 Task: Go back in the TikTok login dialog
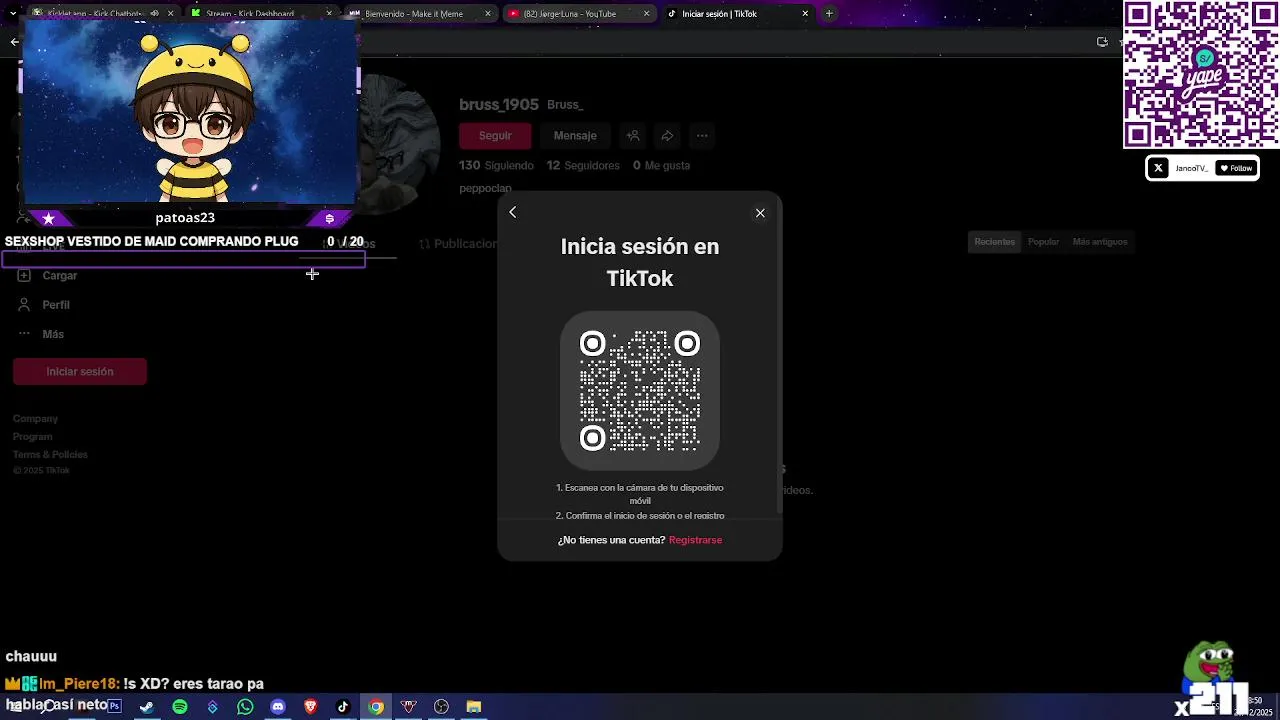tap(513, 212)
